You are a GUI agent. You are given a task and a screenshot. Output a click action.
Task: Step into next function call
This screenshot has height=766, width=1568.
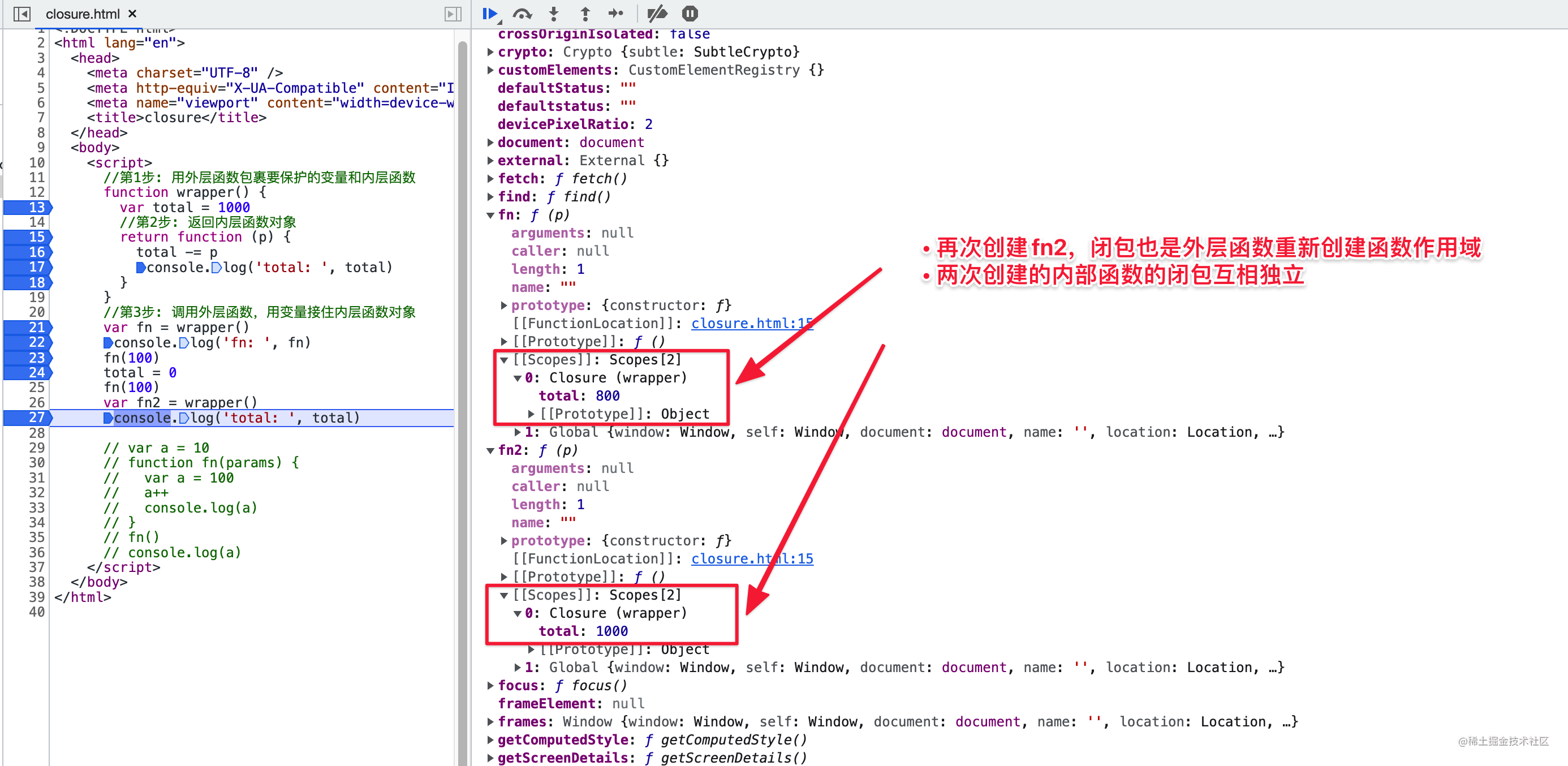pos(553,14)
